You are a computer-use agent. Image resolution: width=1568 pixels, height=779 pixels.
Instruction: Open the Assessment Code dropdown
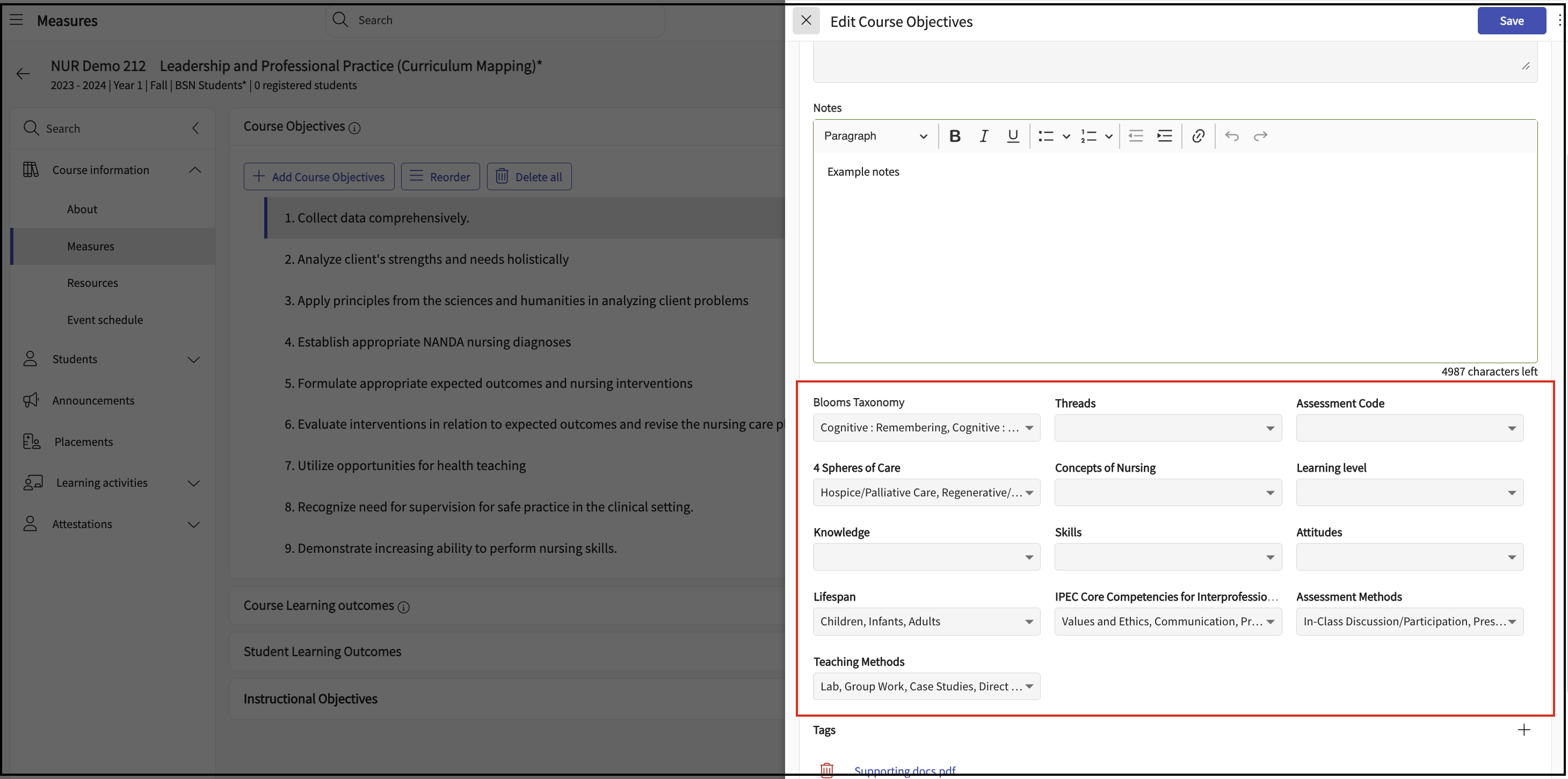[x=1409, y=428]
